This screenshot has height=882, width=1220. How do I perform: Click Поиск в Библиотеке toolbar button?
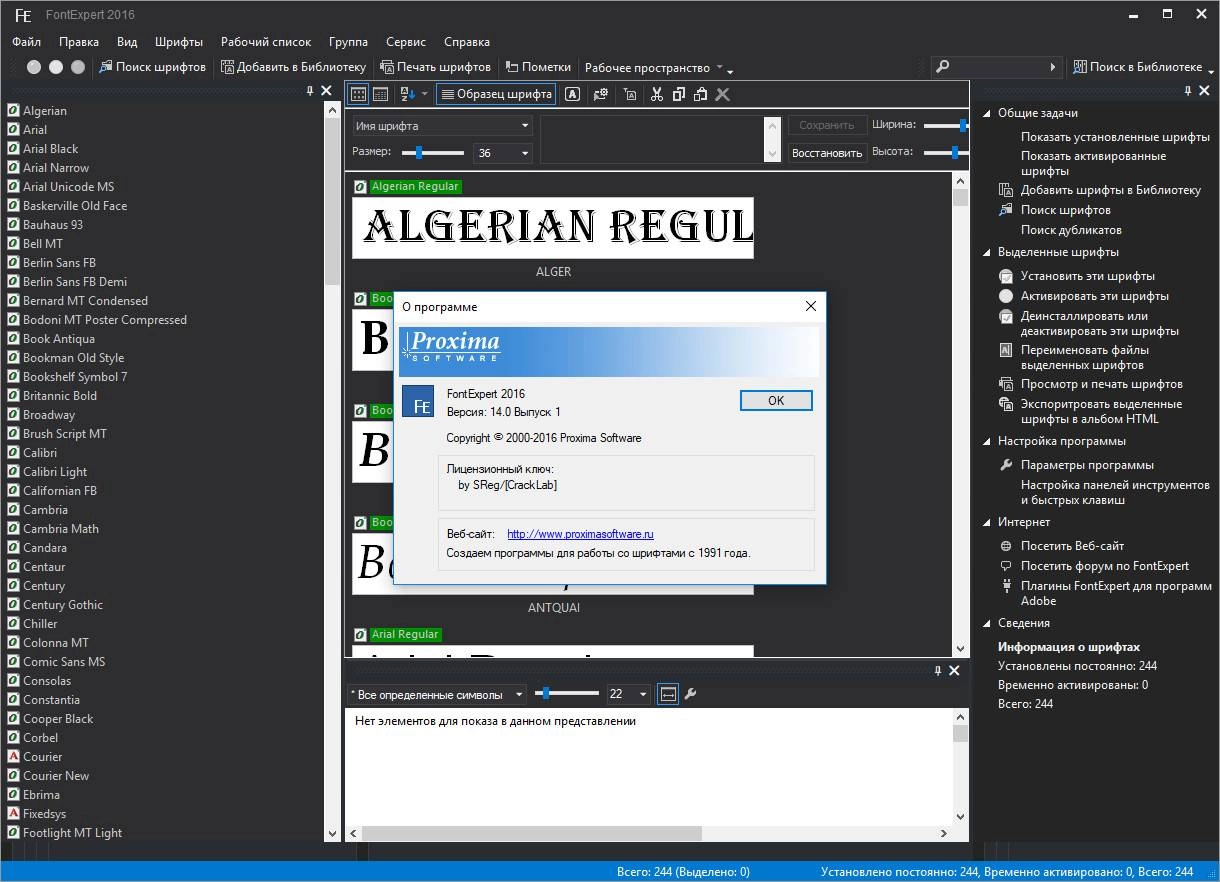point(1137,67)
